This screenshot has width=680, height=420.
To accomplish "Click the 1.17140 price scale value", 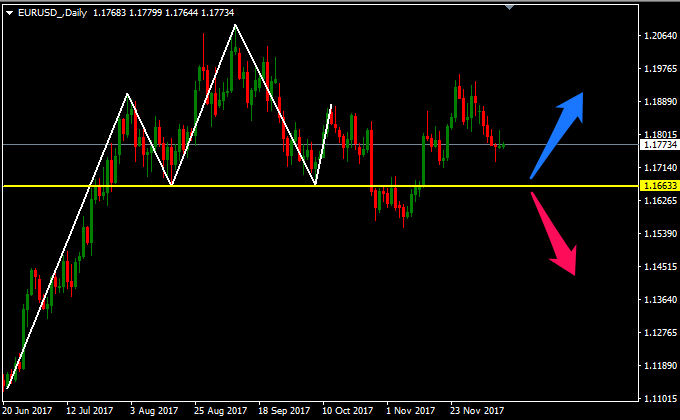I will (x=660, y=167).
